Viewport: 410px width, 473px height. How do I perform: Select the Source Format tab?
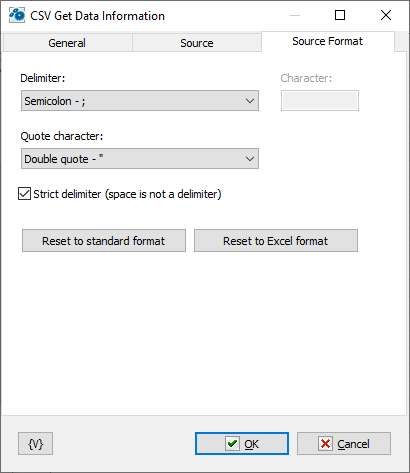[328, 41]
